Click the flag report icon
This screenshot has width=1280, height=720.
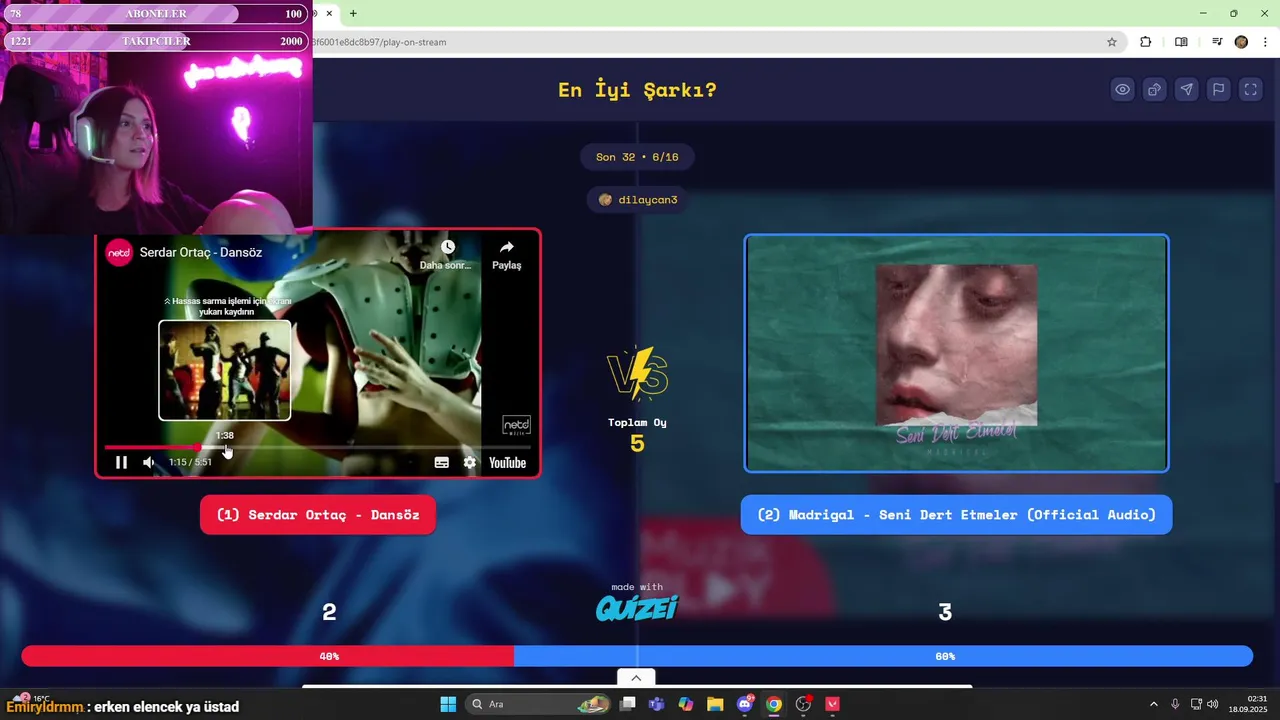coord(1218,90)
